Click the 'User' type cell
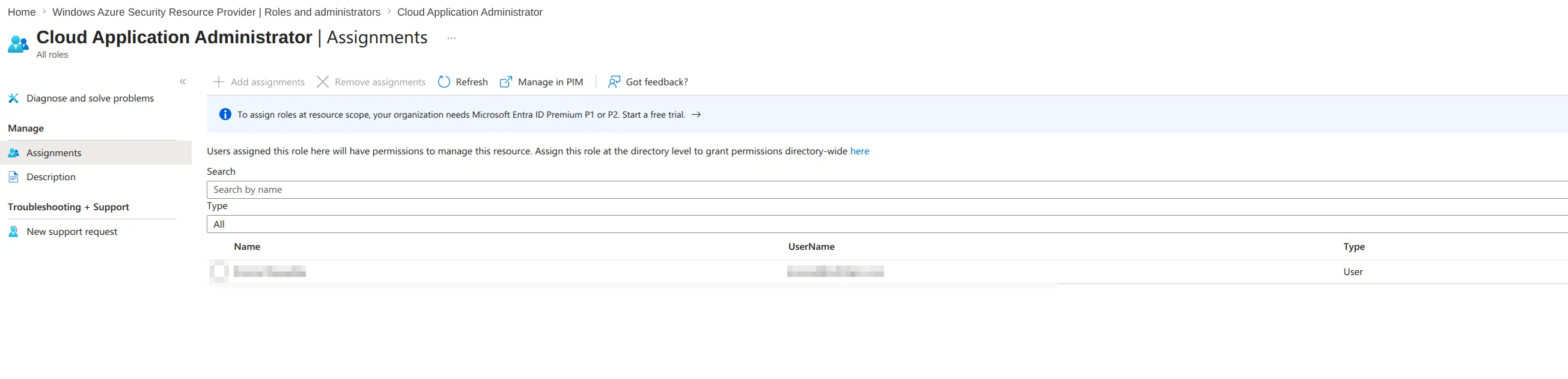Viewport: 1568px width, 379px height. (1352, 272)
